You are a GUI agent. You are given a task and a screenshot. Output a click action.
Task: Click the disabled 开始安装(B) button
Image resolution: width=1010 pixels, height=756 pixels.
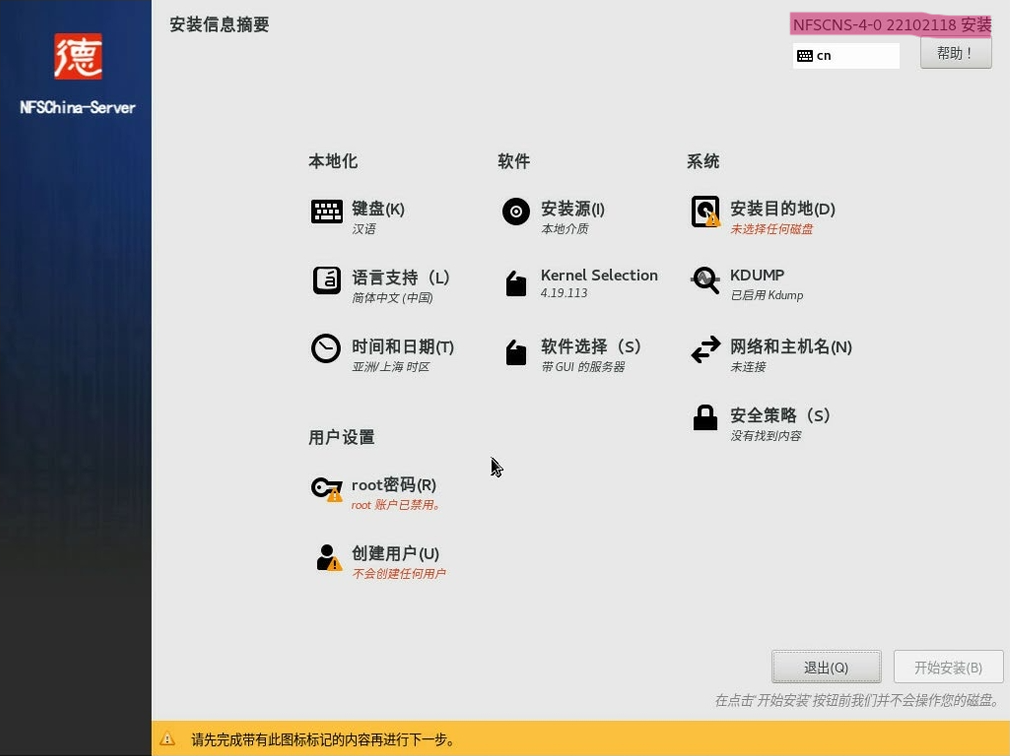pyautogui.click(x=947, y=667)
